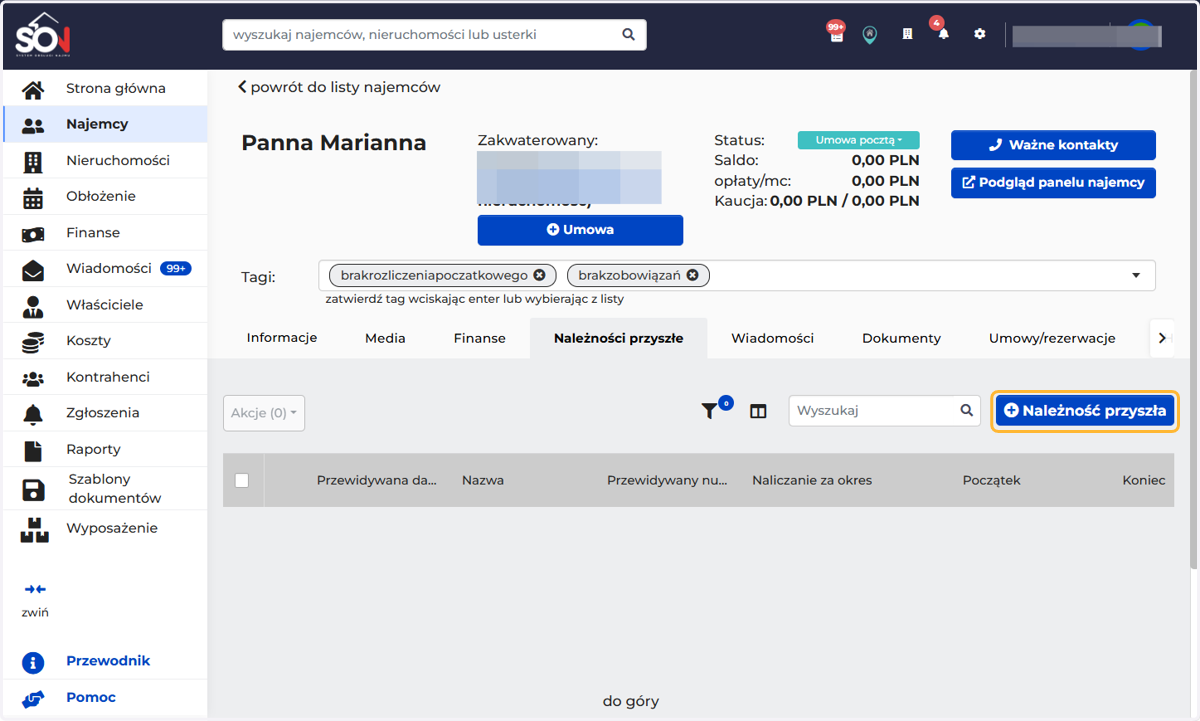The image size is (1200, 721).
Task: Click the Wiadomości envelope icon
Action: pyautogui.click(x=33, y=269)
